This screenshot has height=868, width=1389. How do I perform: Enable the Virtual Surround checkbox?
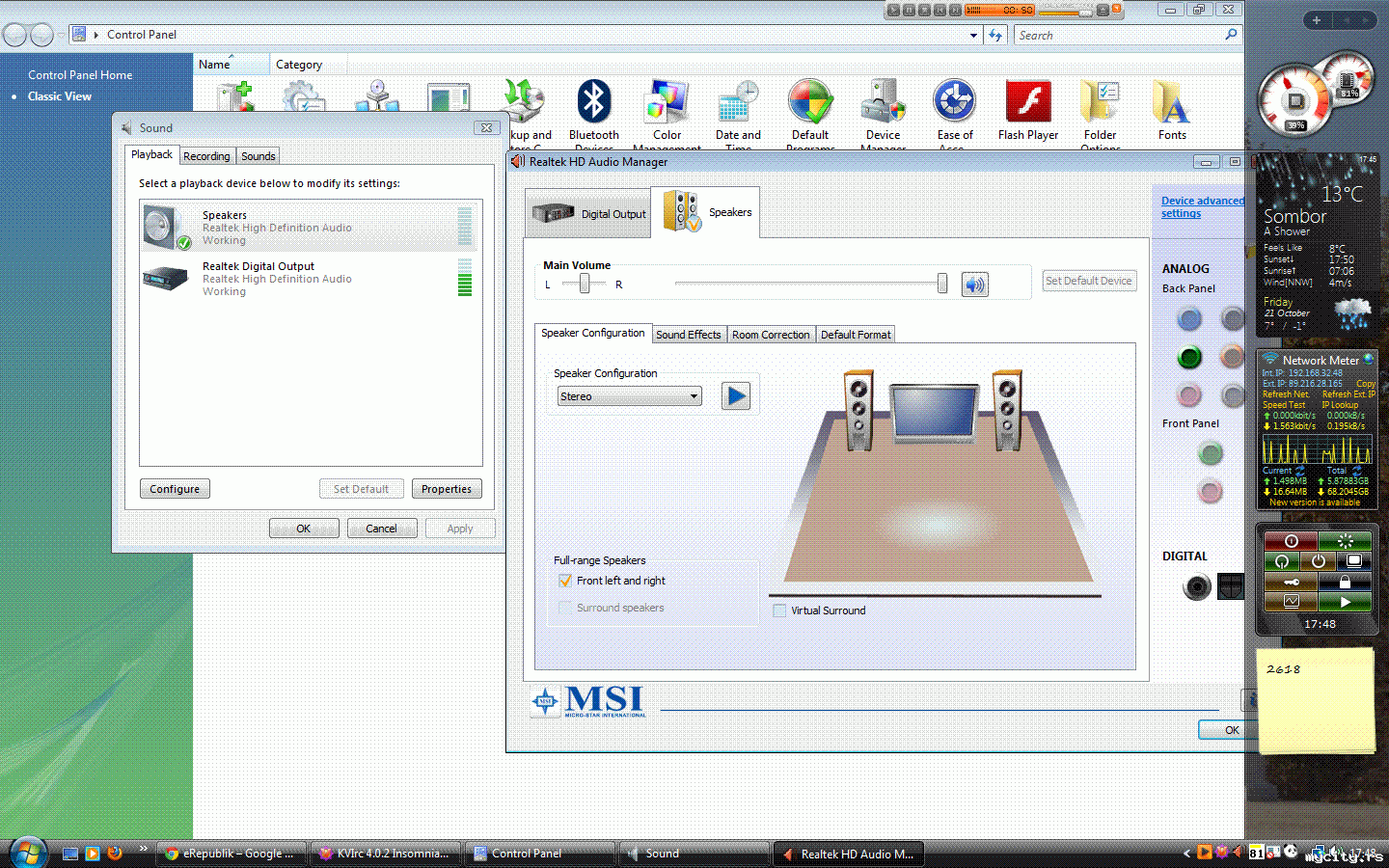[x=779, y=610]
